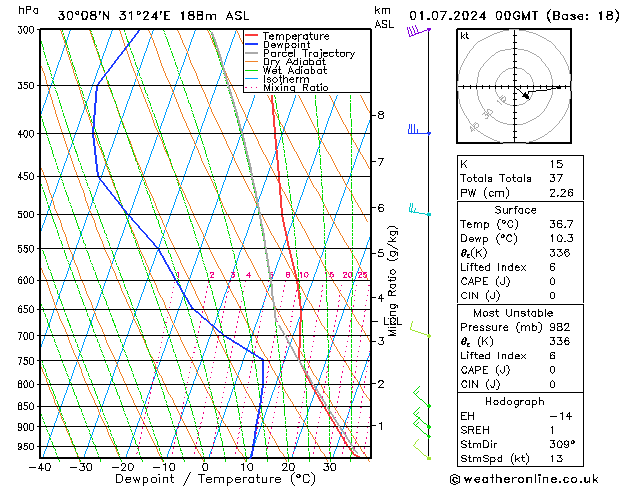Select the 'Parcel Trajectory' legend label

click(309, 53)
